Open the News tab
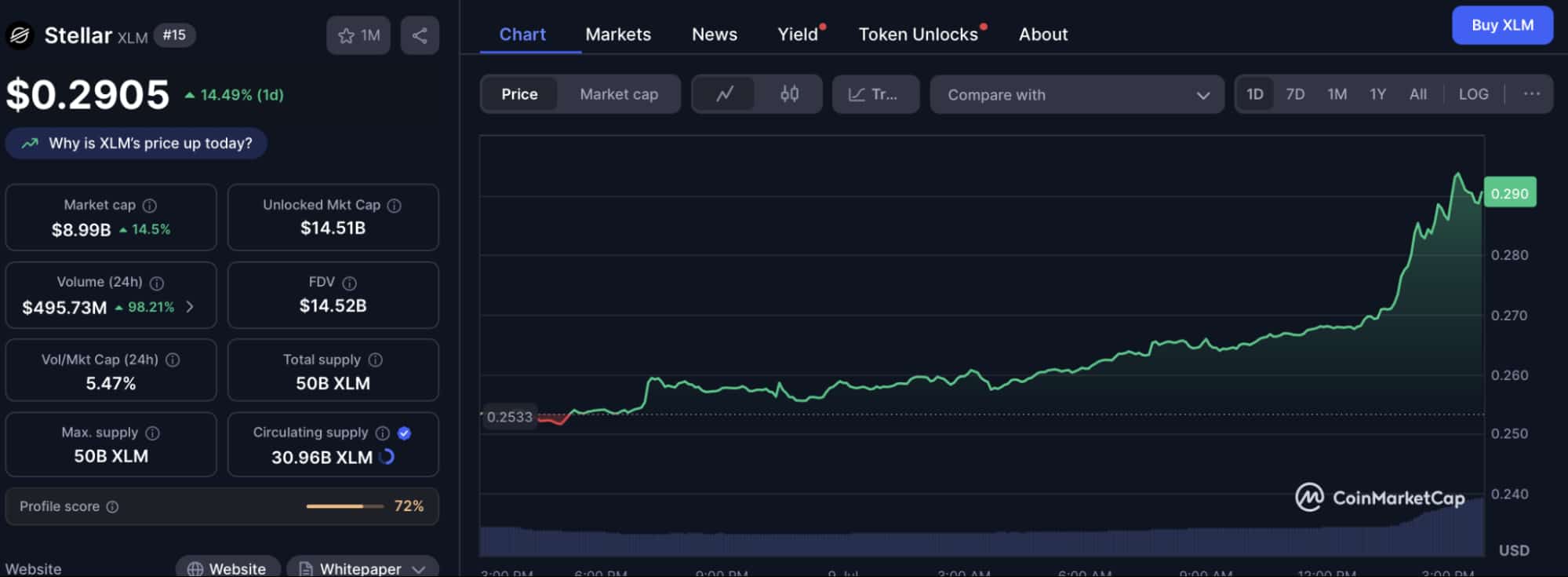 715,35
